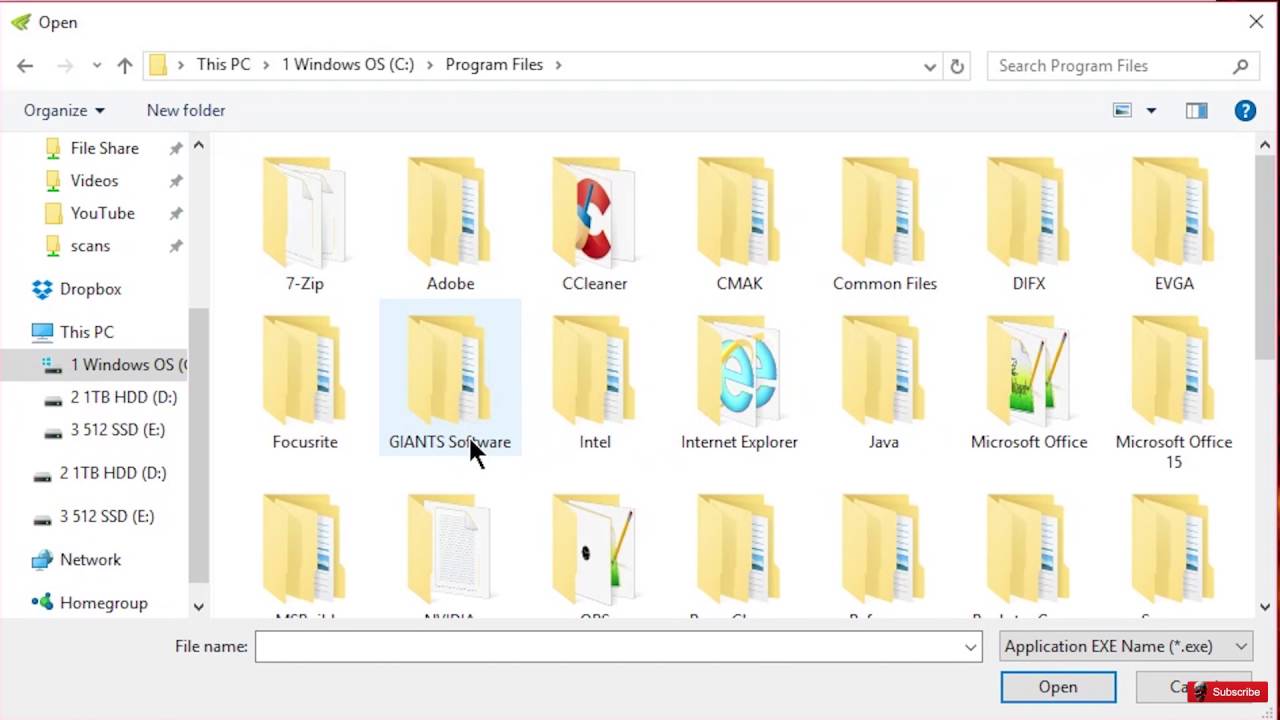Open File Share quick access folder
Screen dimensions: 1280x720
tap(104, 148)
